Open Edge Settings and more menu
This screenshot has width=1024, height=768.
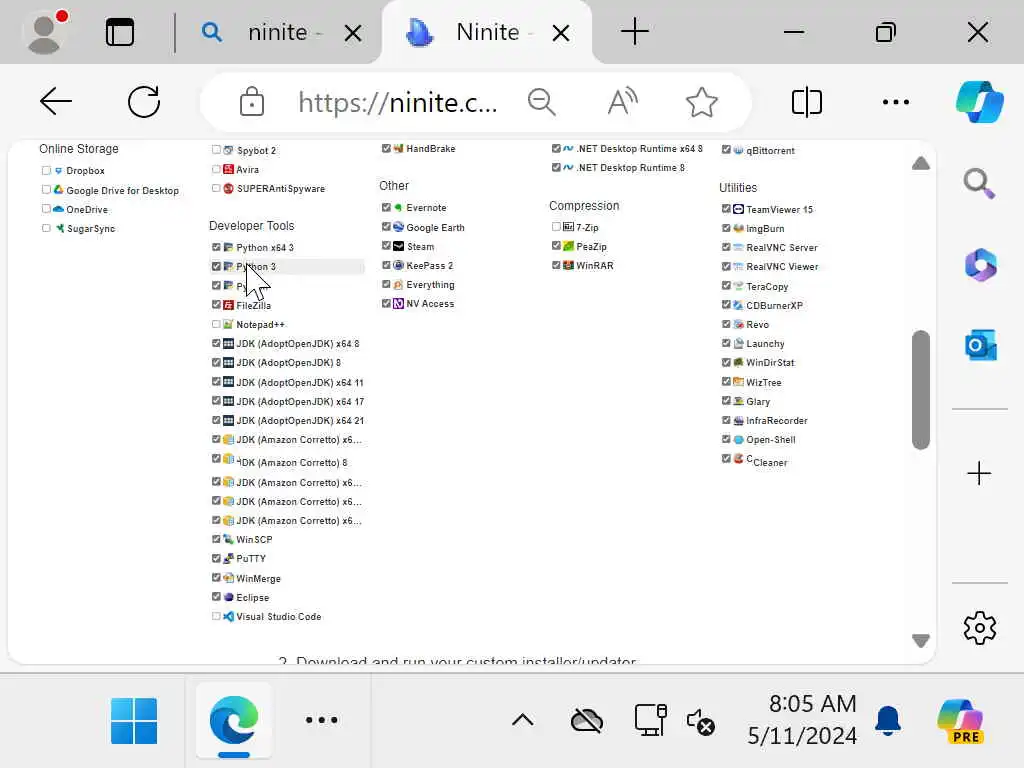tap(895, 102)
